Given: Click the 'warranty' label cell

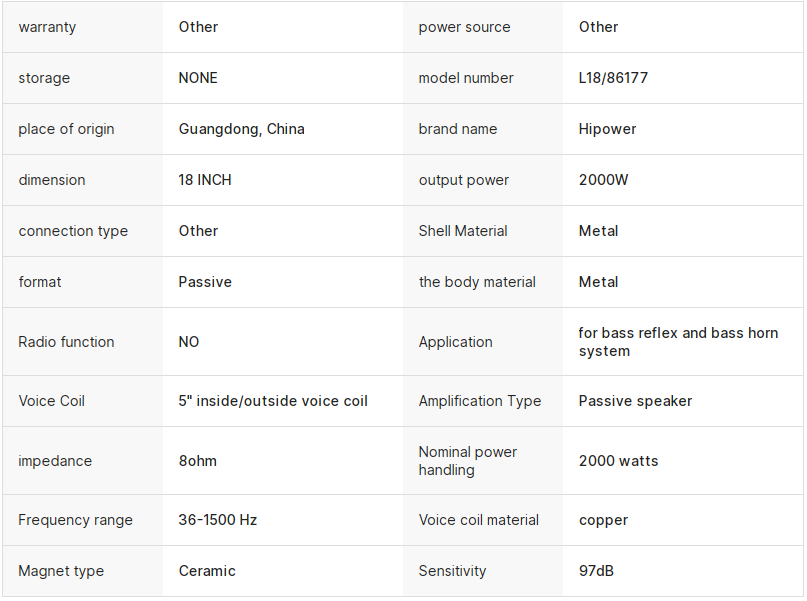Looking at the screenshot, I should pos(47,27).
